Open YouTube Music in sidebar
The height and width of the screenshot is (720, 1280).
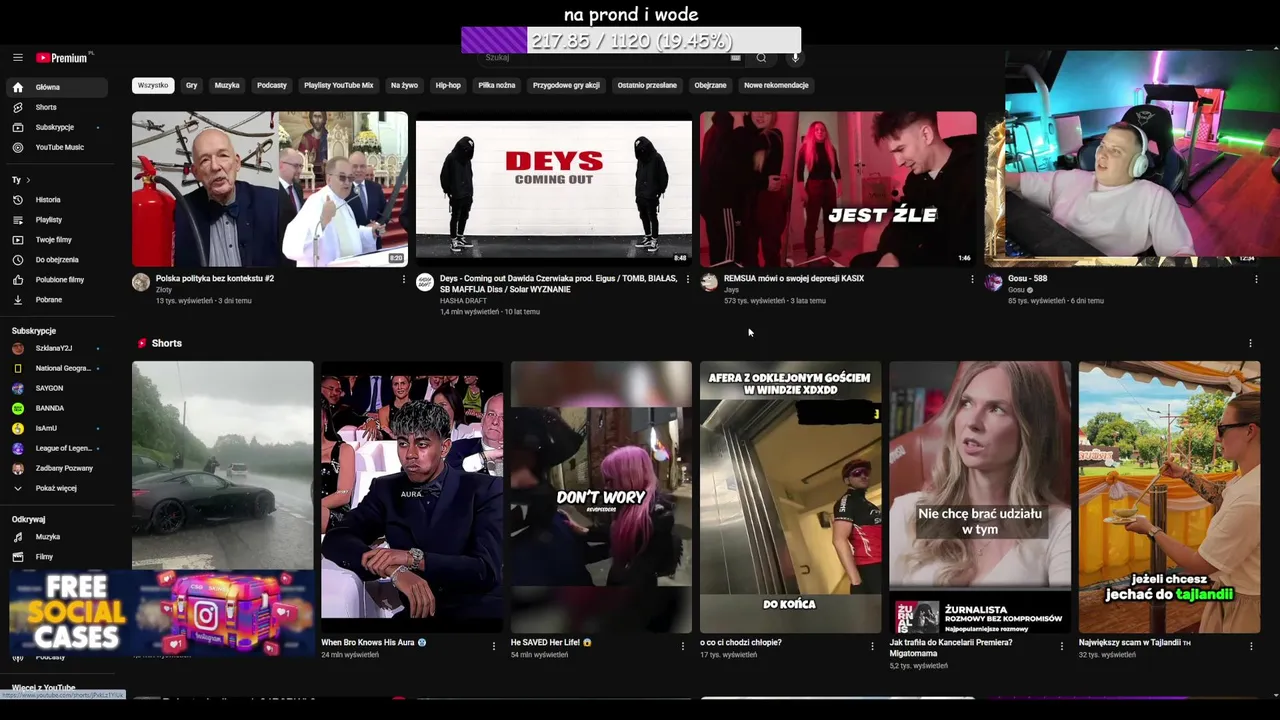pos(59,147)
